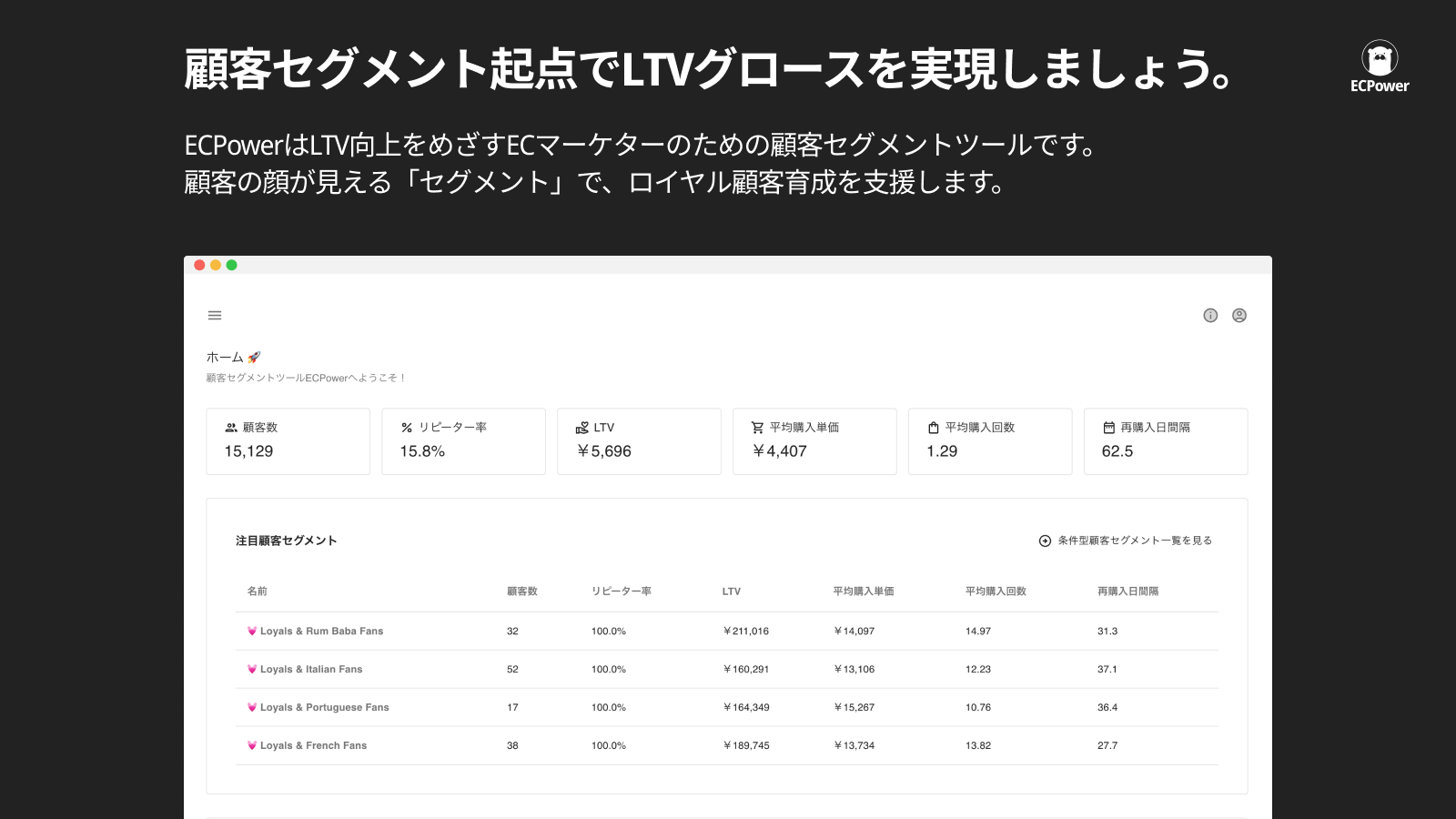Click the heart icon for Loyals & Portuguese Fans

point(252,707)
